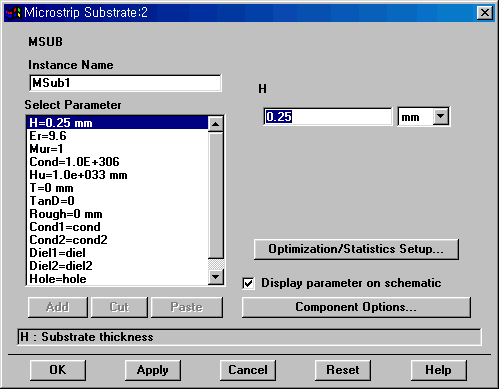Select the Cond1=cond parameter
This screenshot has height=389, width=499.
(117, 227)
